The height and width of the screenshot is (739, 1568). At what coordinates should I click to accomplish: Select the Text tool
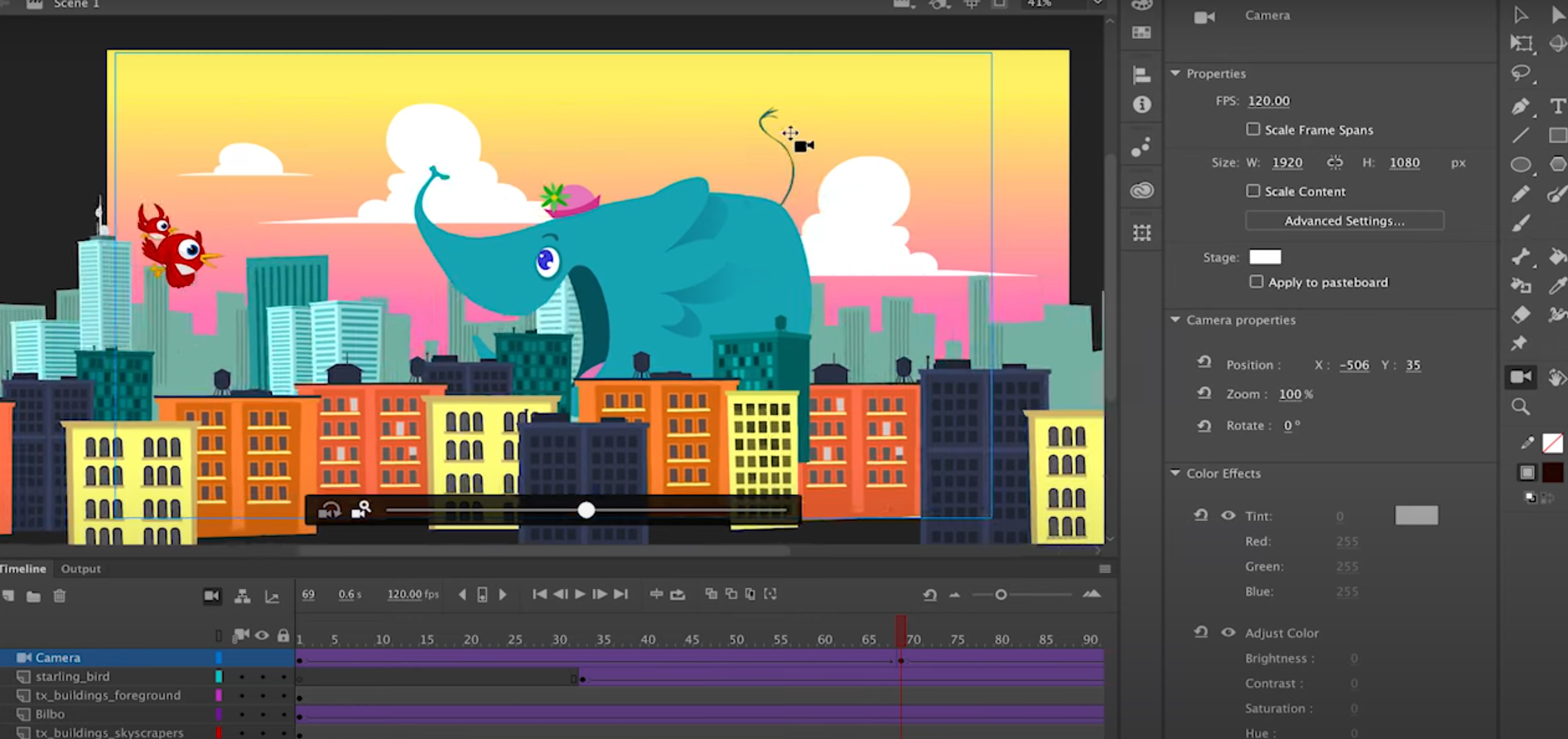pos(1557,106)
